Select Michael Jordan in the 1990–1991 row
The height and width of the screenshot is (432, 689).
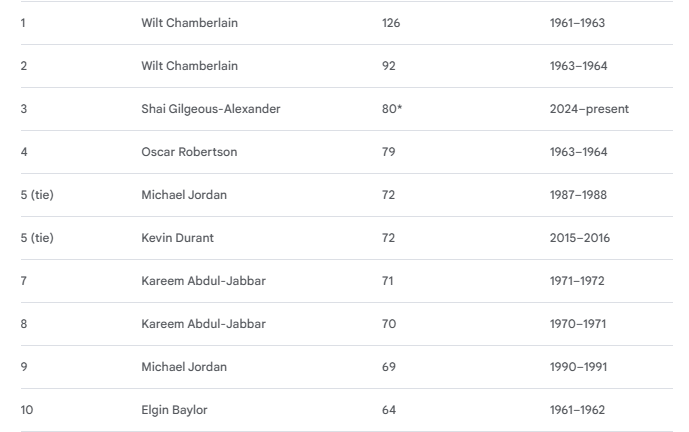point(184,367)
